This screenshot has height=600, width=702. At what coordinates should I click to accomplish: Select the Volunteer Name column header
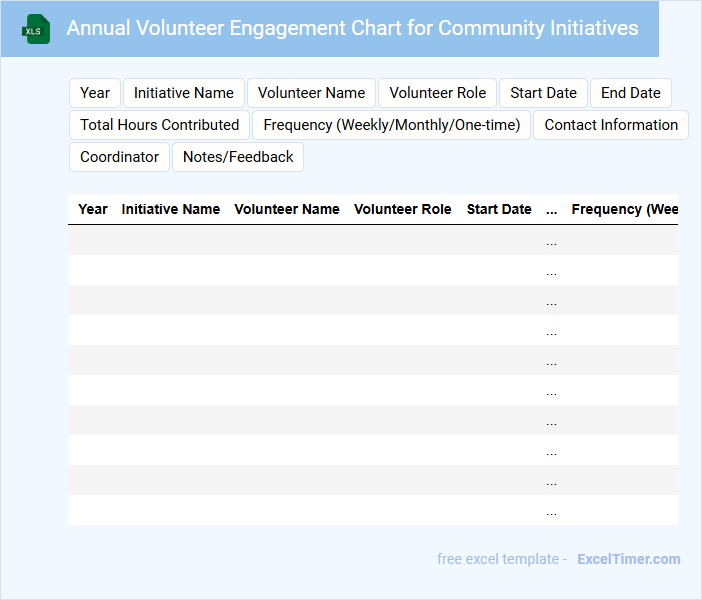coord(287,209)
